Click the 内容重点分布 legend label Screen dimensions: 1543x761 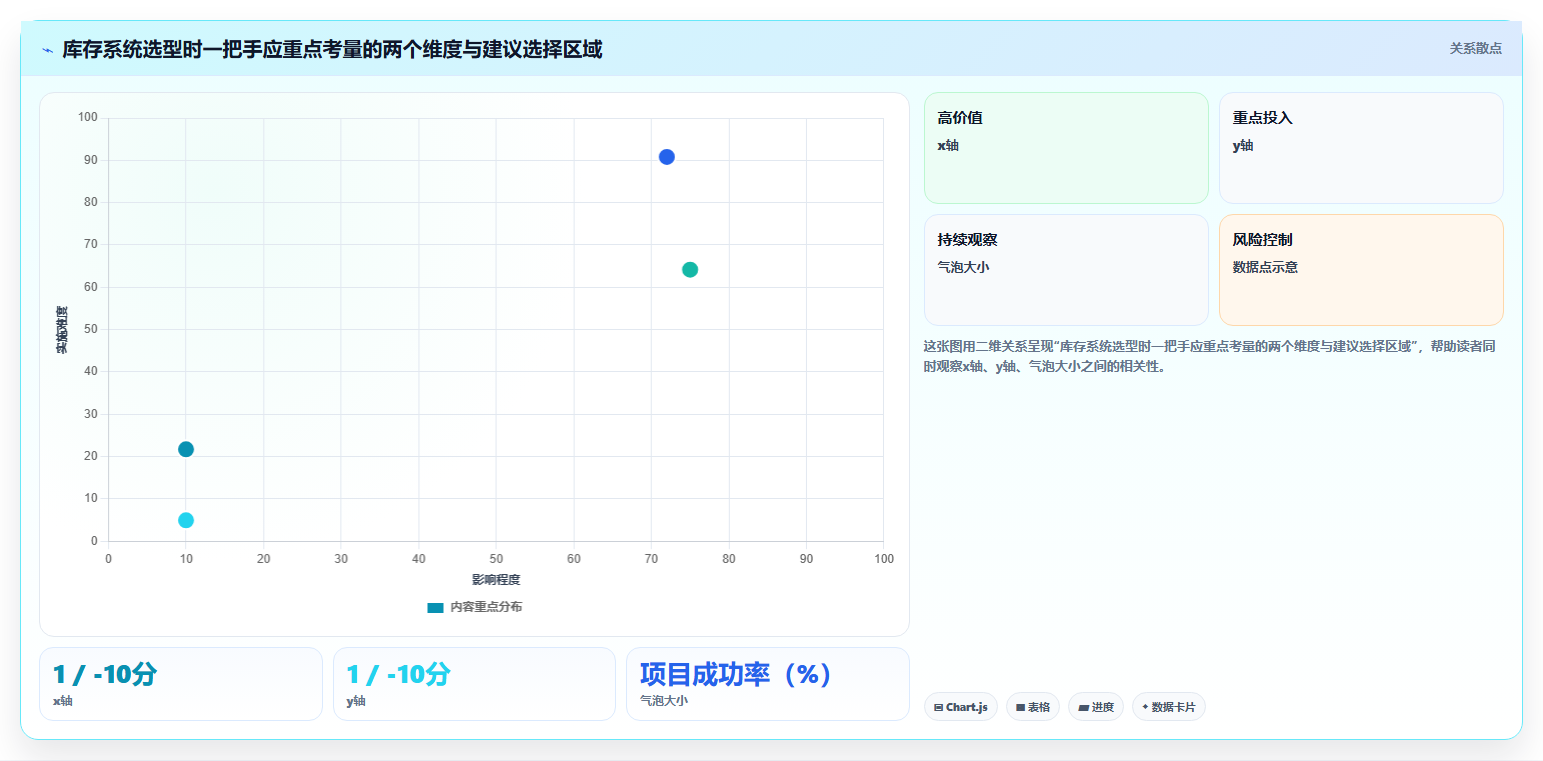click(x=486, y=608)
